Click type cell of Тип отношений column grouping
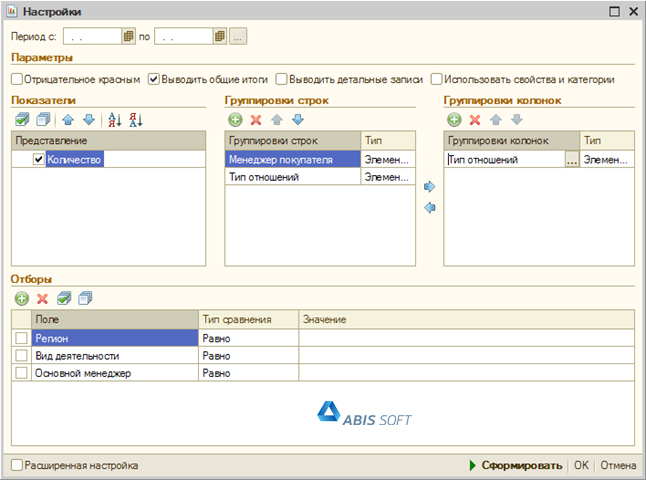646x480 pixels. (607, 159)
